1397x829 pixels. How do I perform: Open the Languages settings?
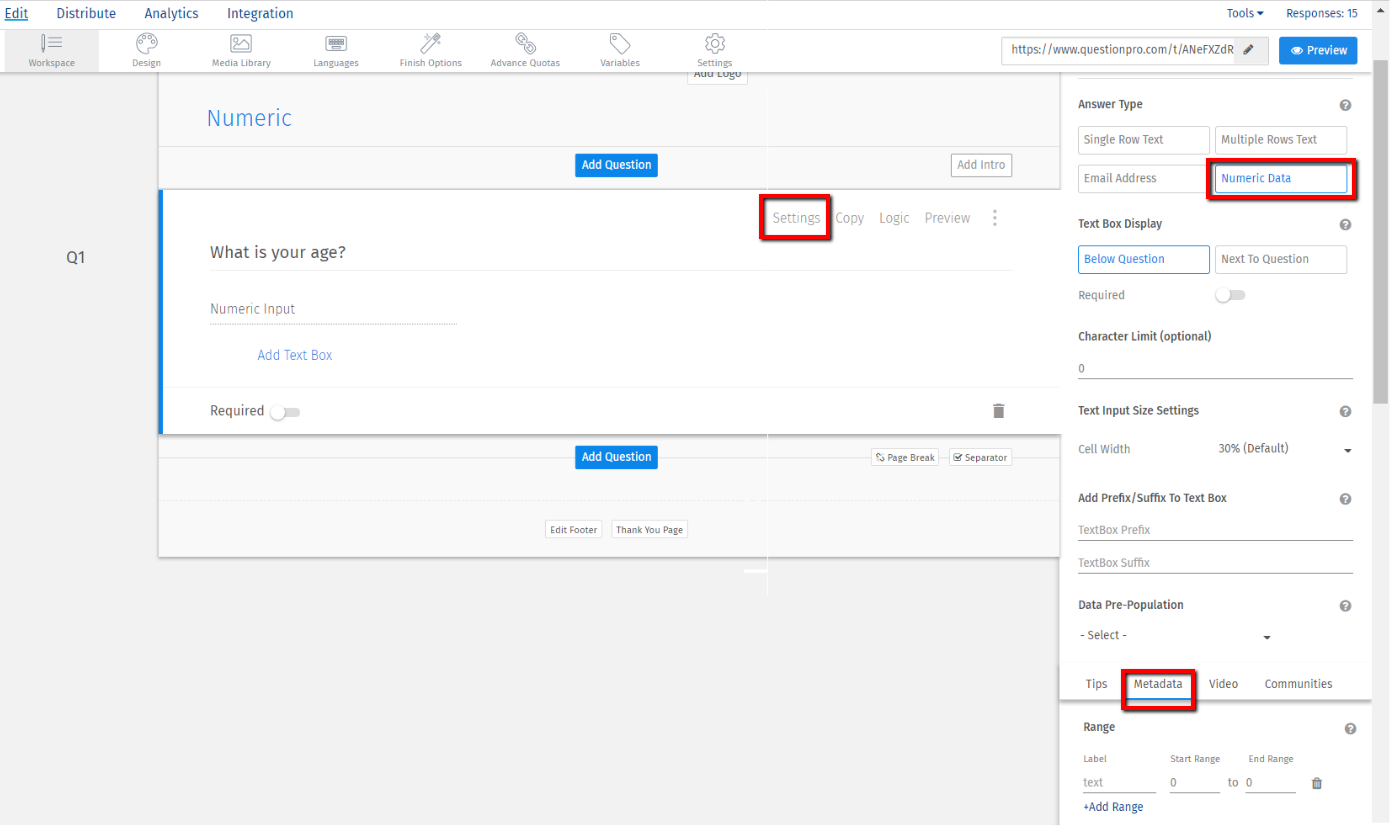[x=335, y=50]
